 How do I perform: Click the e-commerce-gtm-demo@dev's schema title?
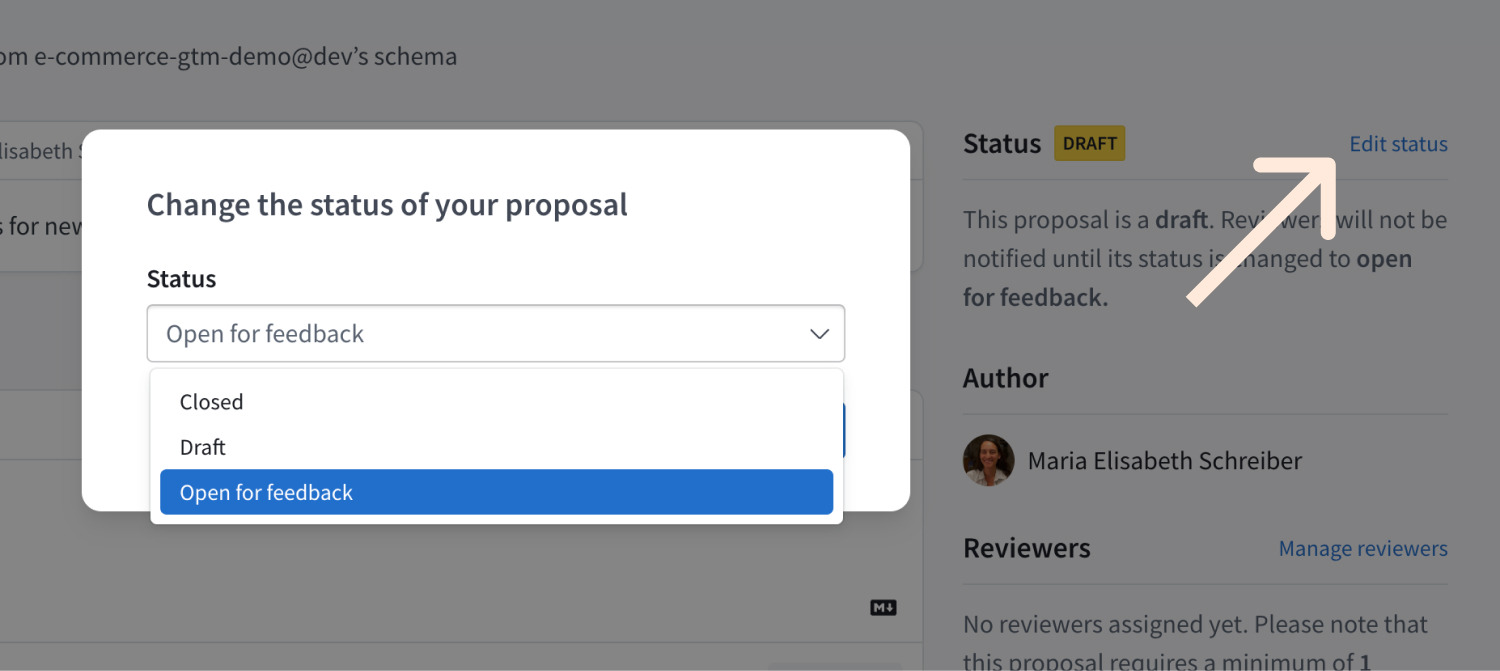tap(230, 56)
